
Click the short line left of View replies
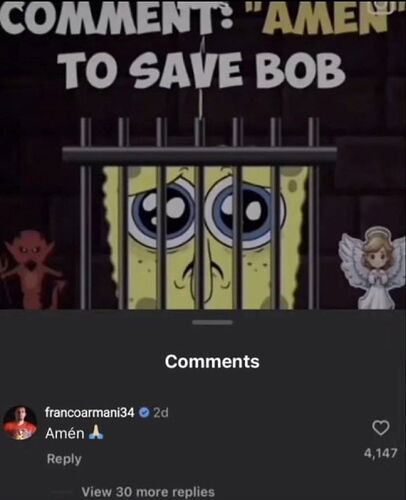62,492
